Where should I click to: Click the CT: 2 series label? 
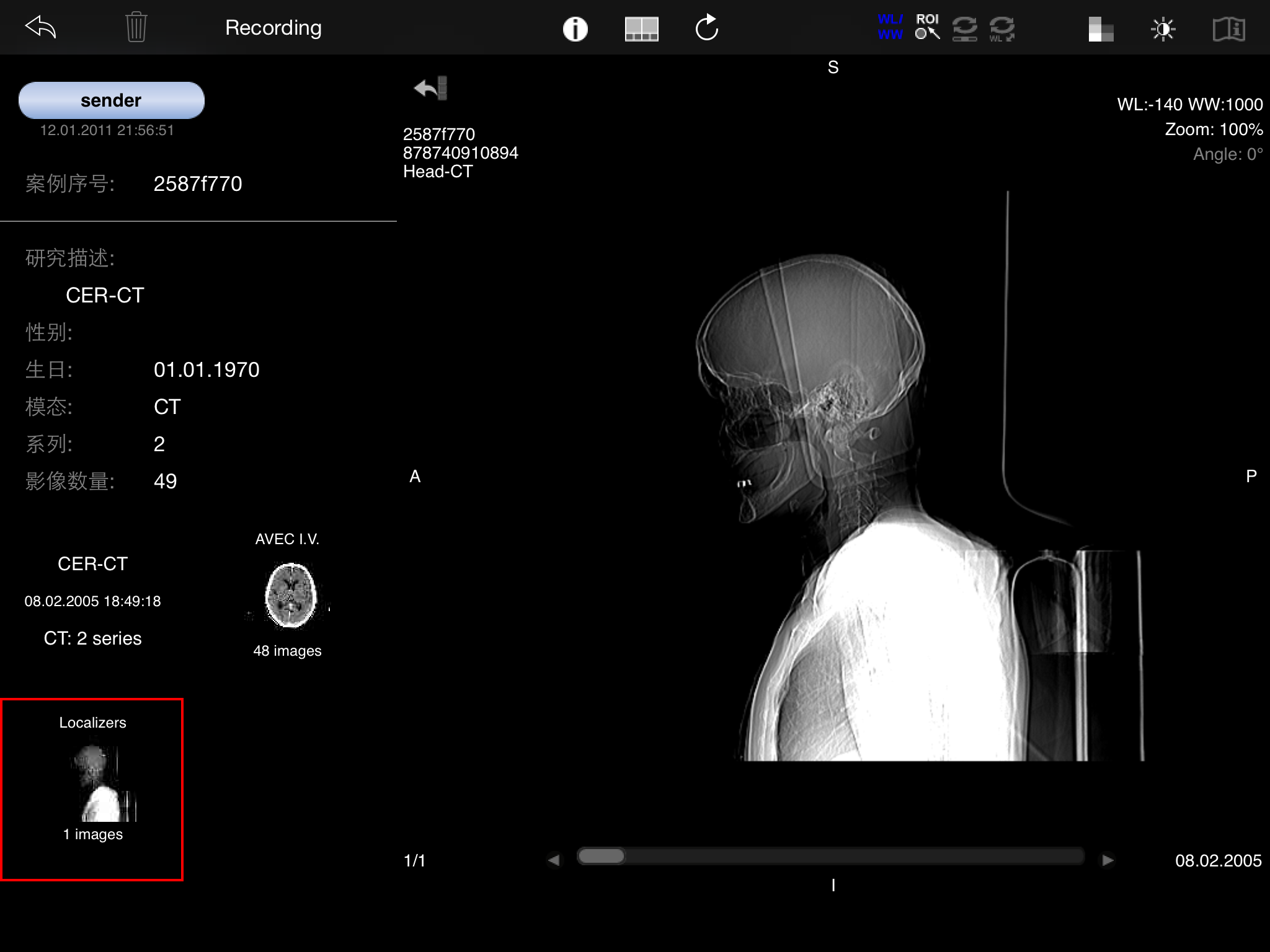(92, 638)
